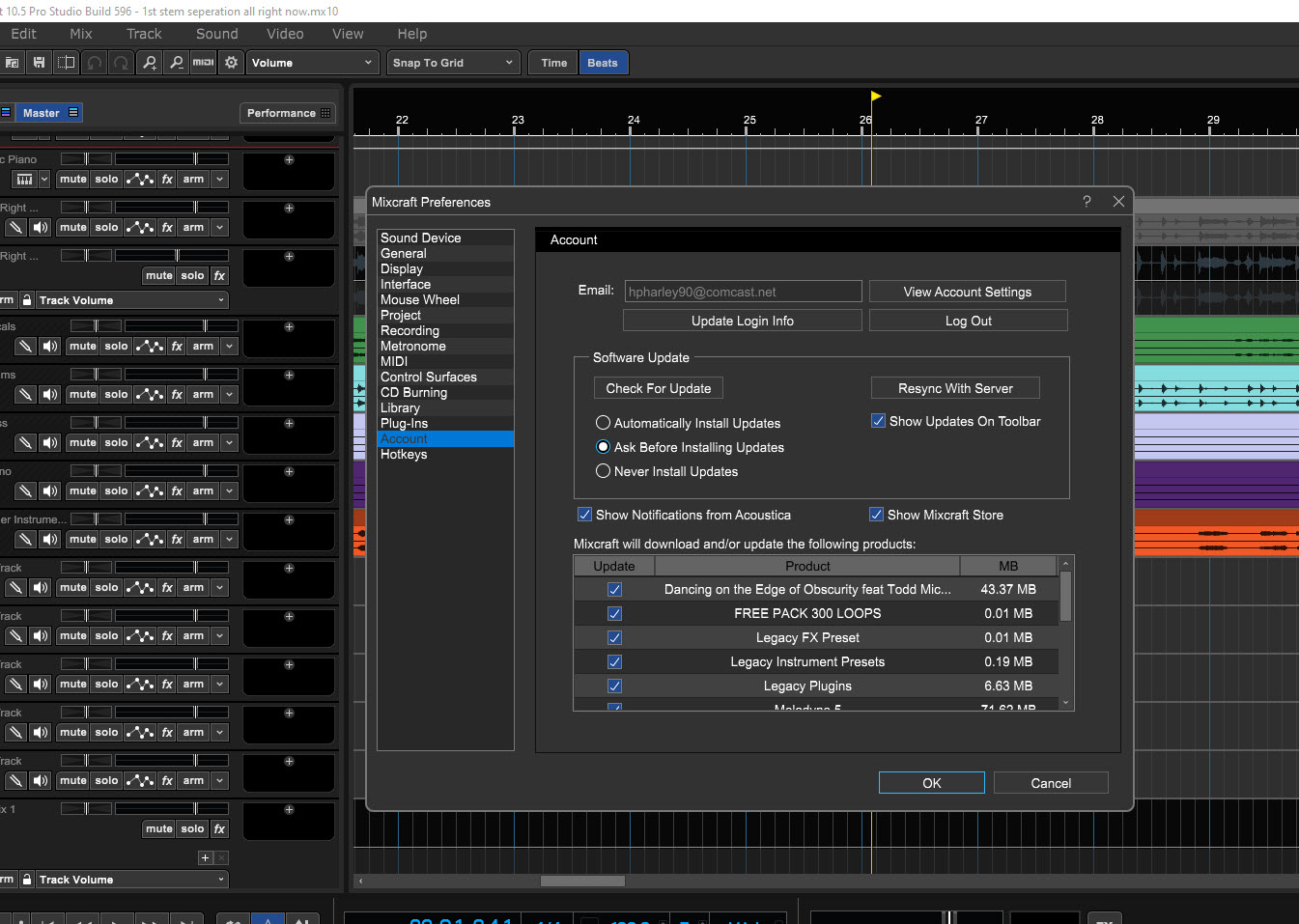Click the redo arrow in toolbar
Image resolution: width=1299 pixels, height=924 pixels.
click(x=121, y=63)
